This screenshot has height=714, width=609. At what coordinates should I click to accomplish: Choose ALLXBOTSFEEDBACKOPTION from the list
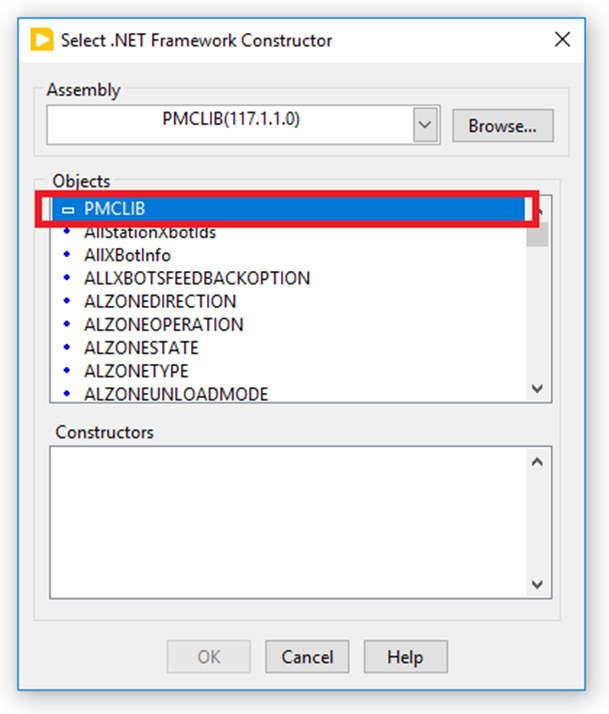(x=197, y=278)
